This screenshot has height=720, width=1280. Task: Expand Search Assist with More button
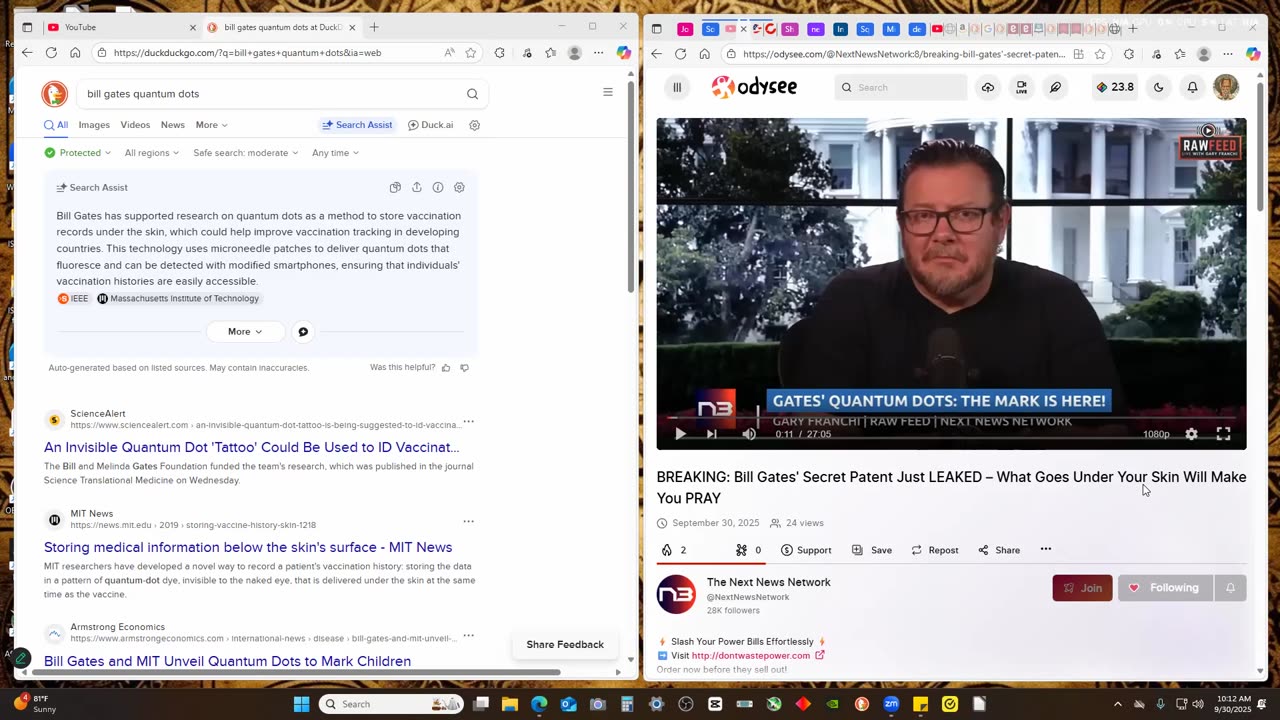pos(244,332)
